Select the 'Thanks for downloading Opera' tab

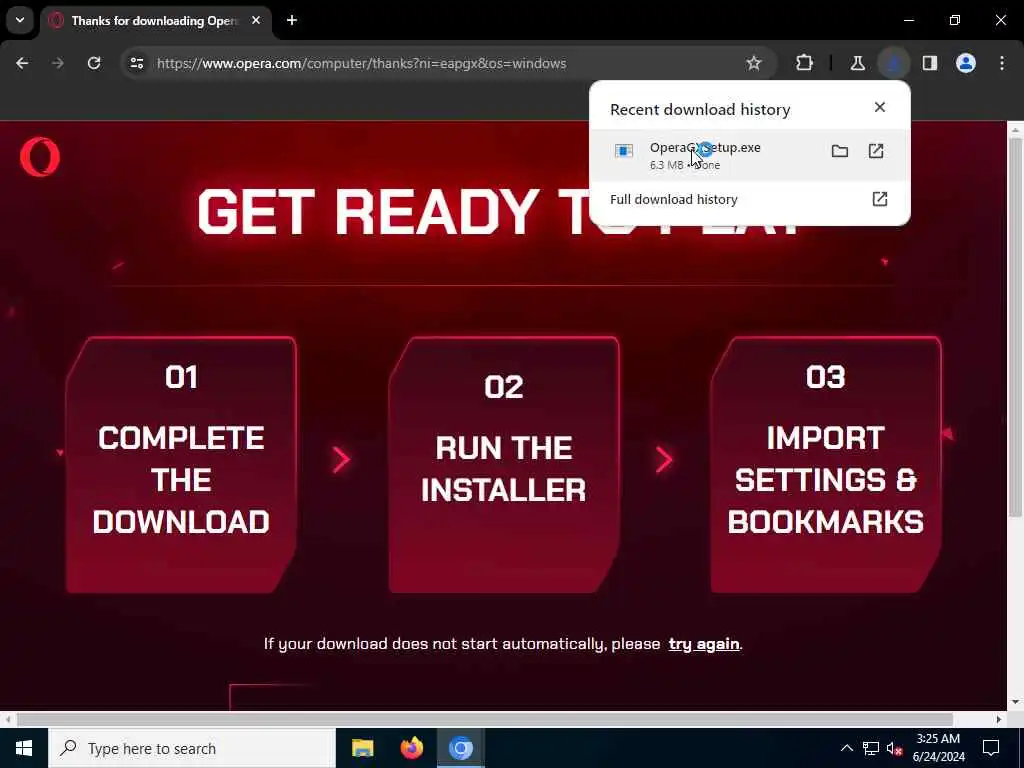(154, 21)
